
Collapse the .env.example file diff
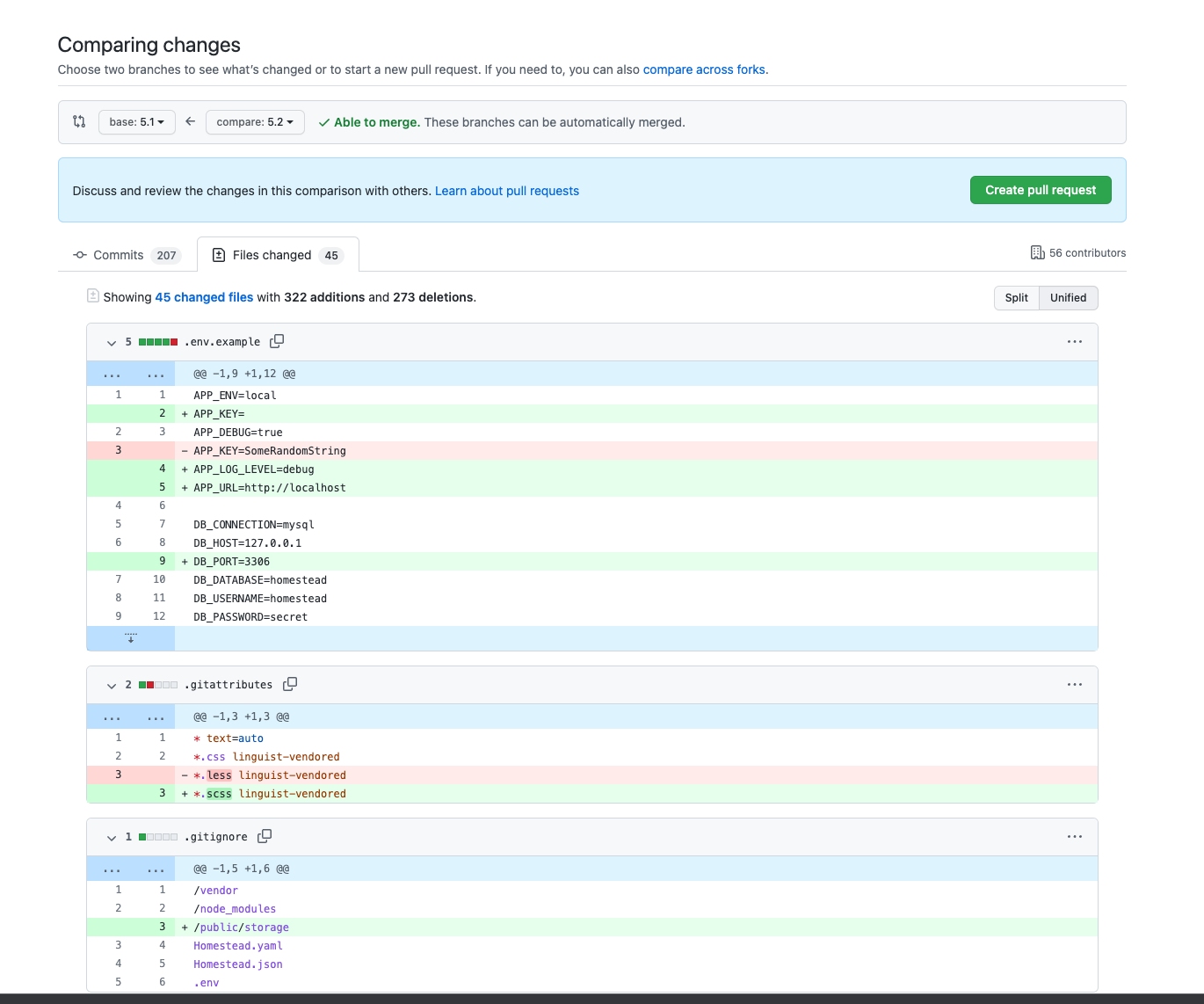click(112, 342)
